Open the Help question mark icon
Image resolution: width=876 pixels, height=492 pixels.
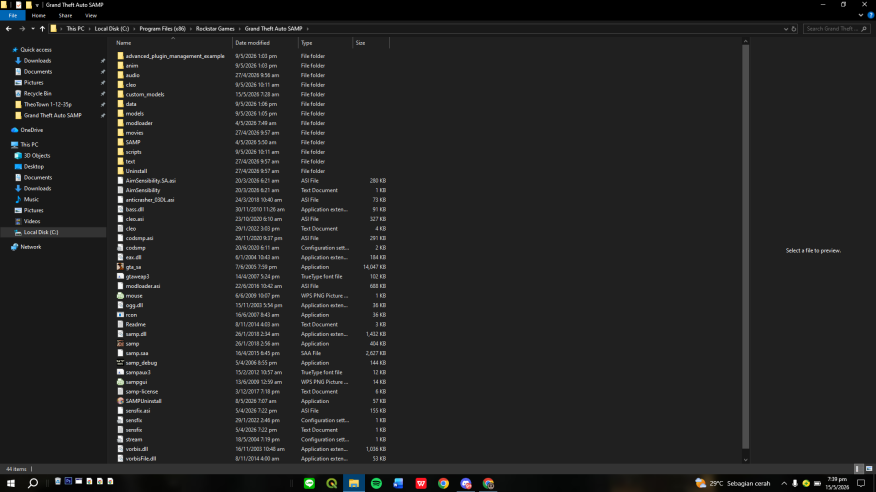(871, 16)
